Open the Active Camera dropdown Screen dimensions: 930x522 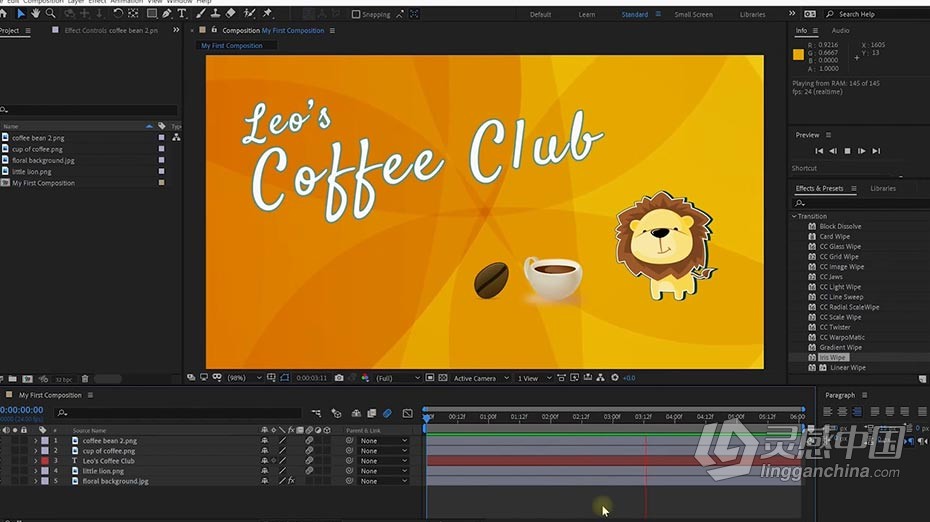coord(480,378)
